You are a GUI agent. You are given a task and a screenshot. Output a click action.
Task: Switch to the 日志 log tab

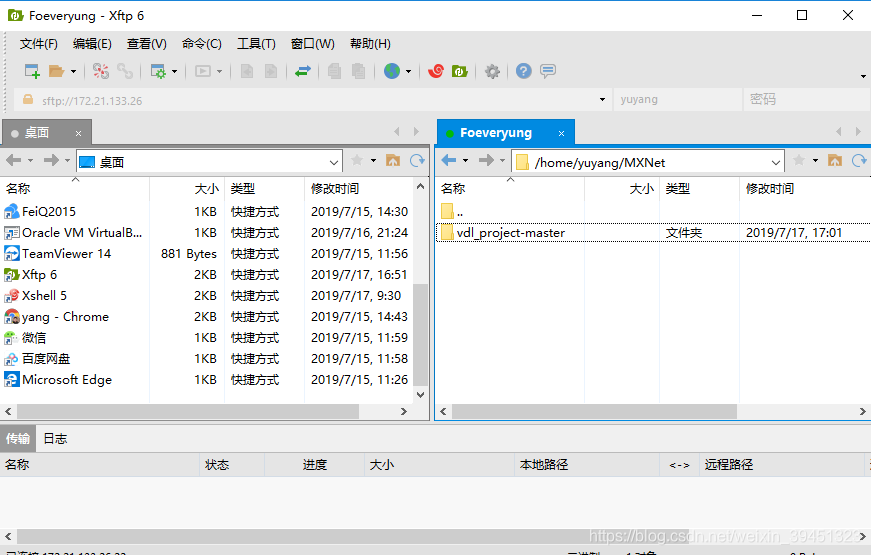coord(55,438)
